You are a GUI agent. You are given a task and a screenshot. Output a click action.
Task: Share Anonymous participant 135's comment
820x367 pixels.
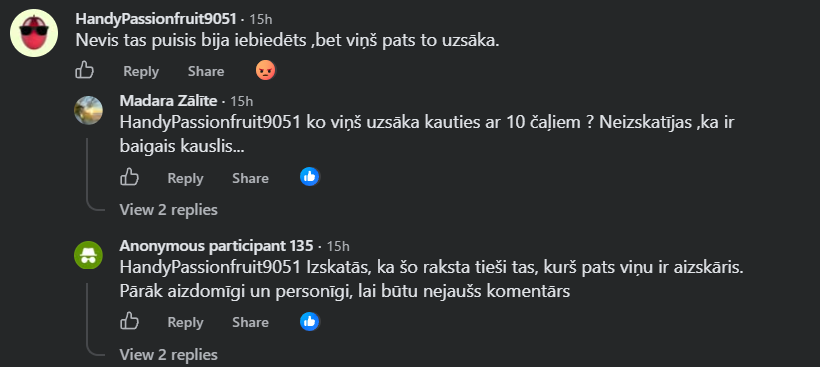pos(250,323)
